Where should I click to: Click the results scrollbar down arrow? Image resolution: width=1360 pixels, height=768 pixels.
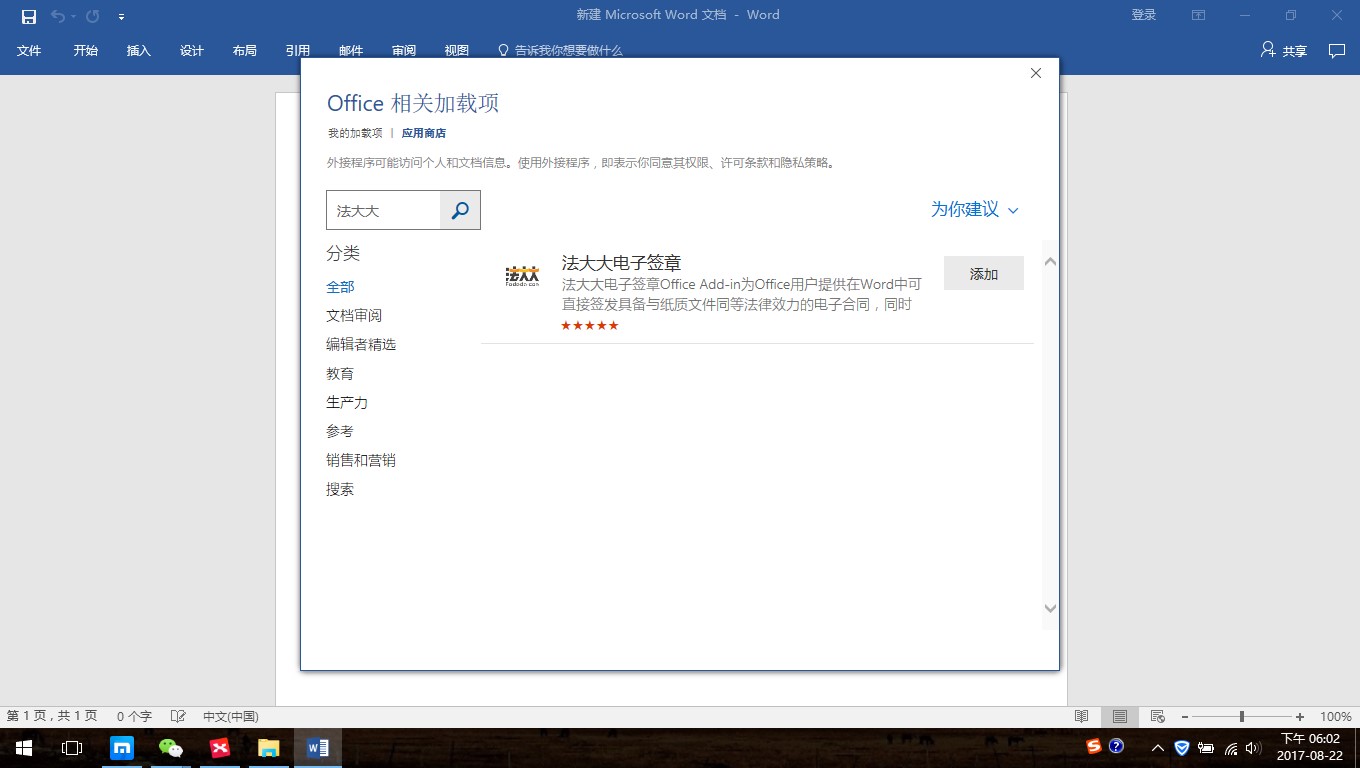coord(1050,608)
